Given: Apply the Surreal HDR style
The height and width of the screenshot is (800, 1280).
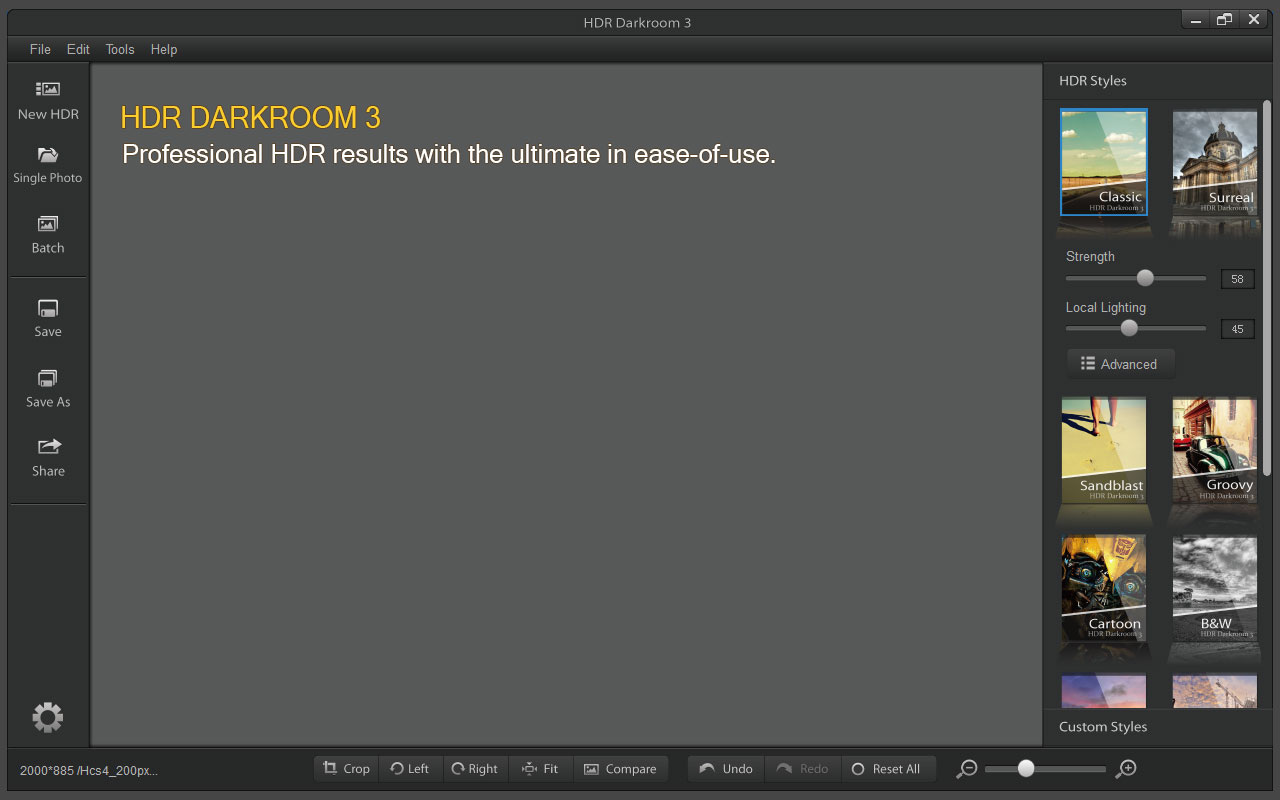Looking at the screenshot, I should pyautogui.click(x=1214, y=162).
